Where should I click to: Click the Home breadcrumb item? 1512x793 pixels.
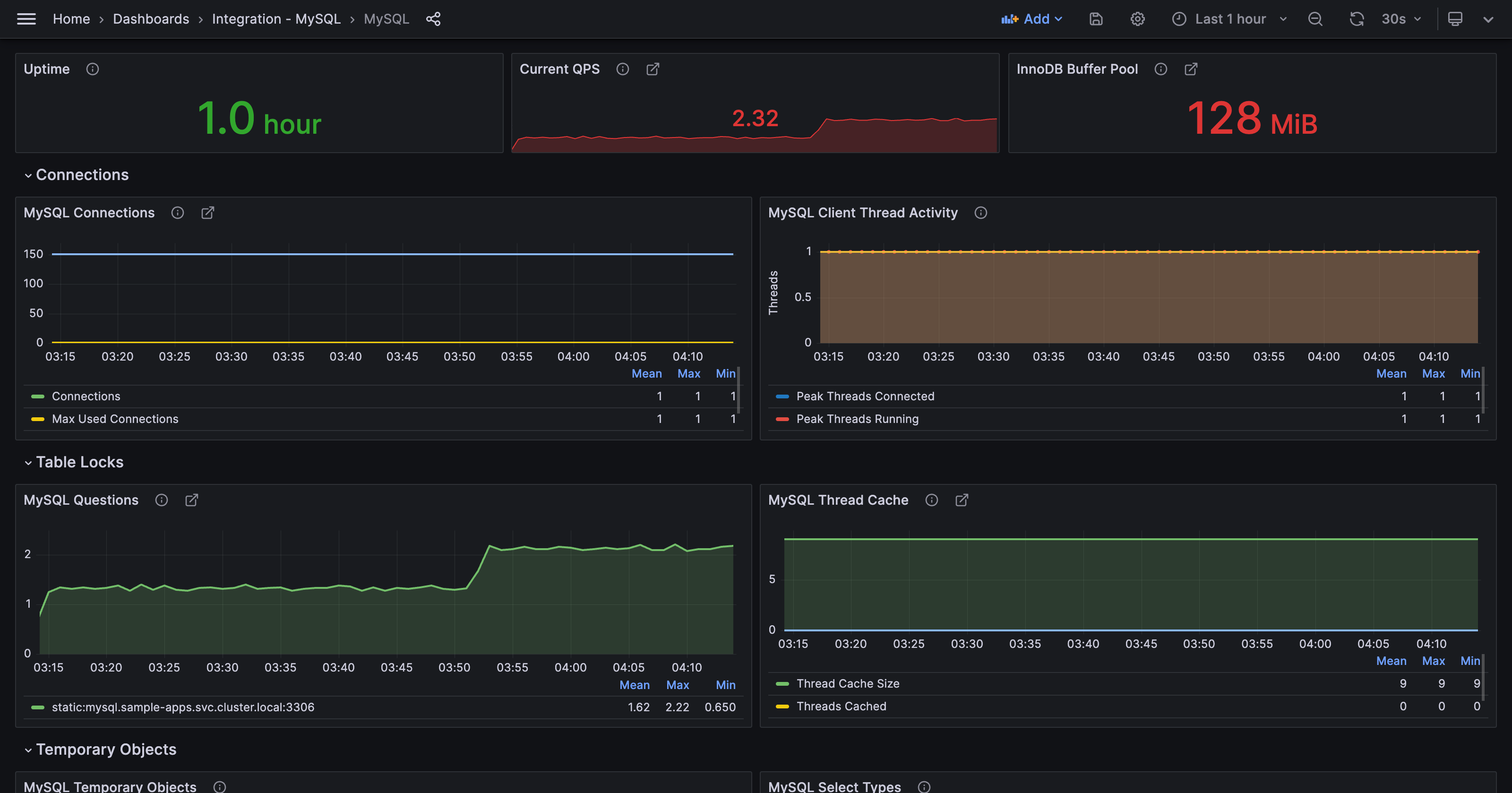71,19
